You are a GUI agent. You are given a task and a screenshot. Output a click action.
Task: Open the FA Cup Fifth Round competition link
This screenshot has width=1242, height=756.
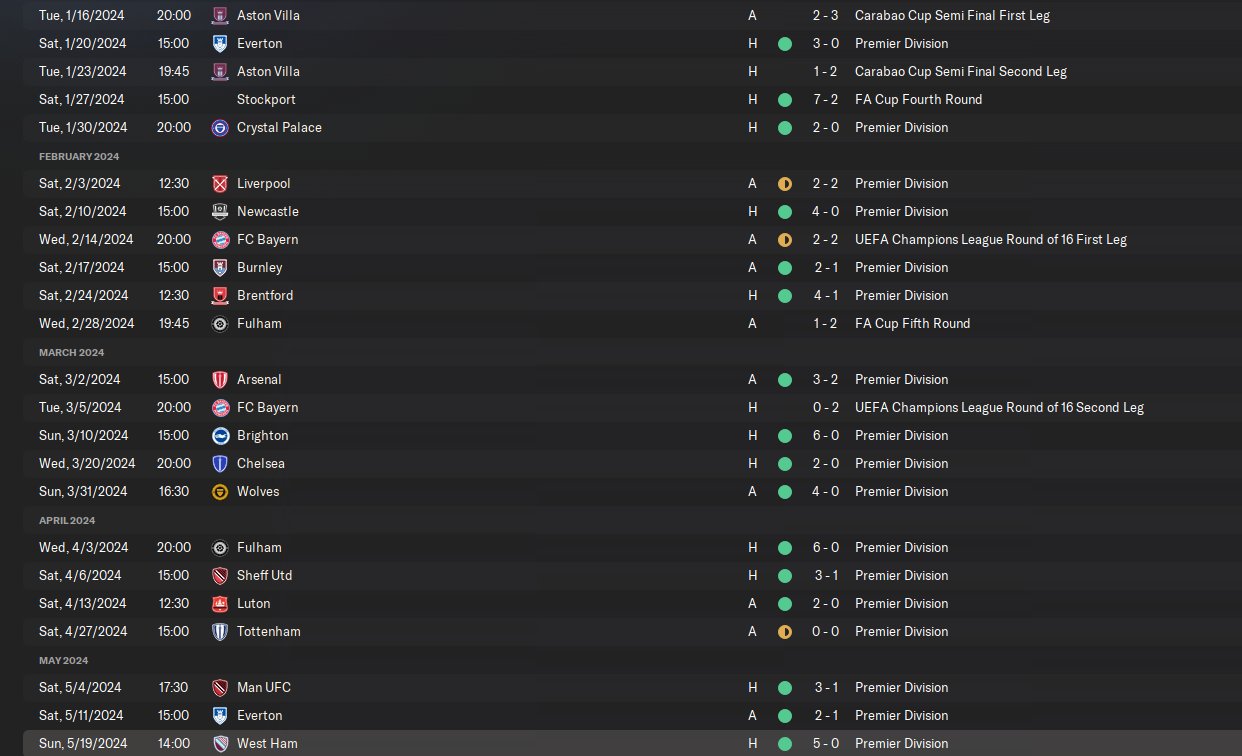tap(912, 324)
